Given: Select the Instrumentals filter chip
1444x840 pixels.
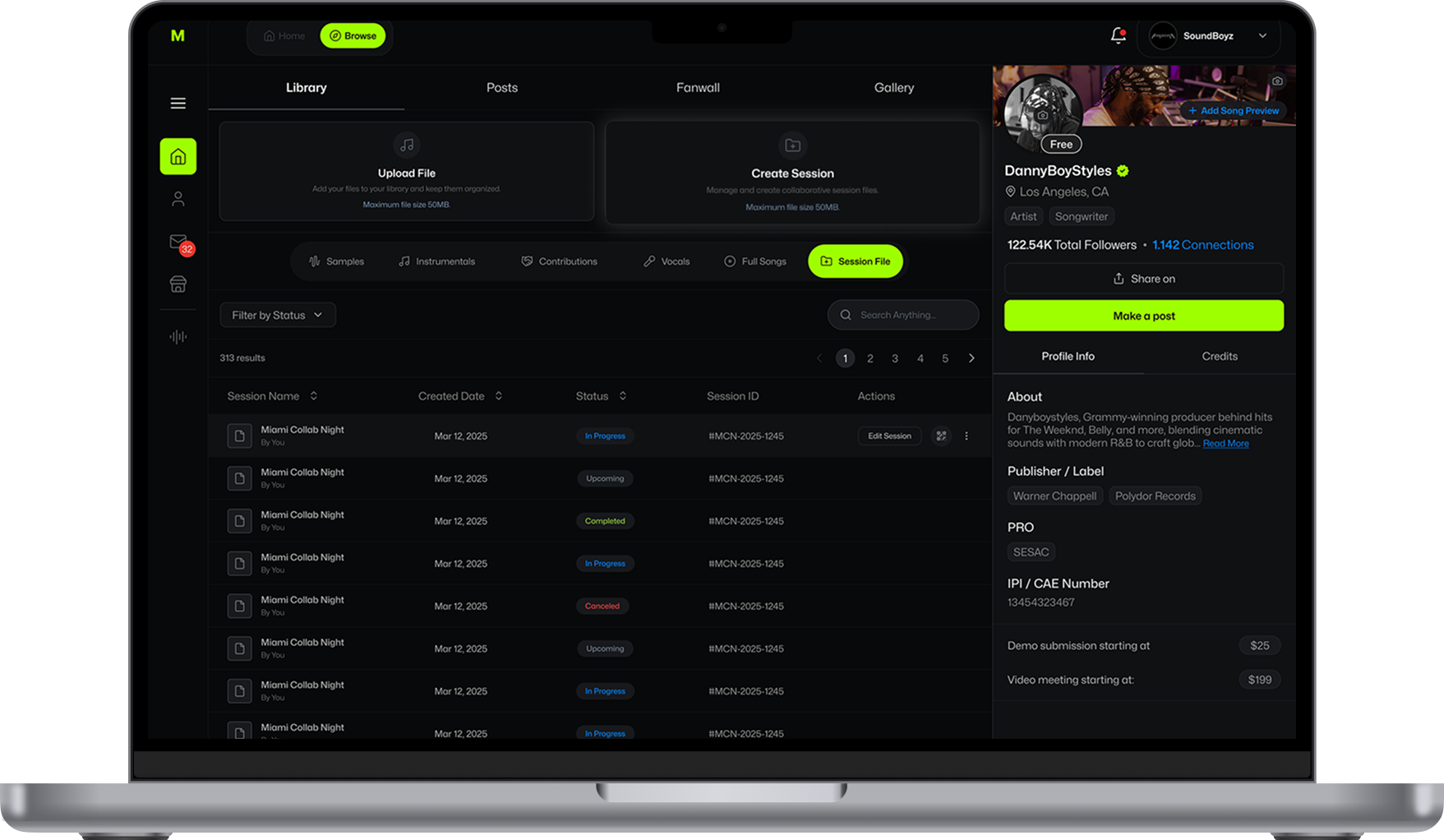Looking at the screenshot, I should coord(436,261).
